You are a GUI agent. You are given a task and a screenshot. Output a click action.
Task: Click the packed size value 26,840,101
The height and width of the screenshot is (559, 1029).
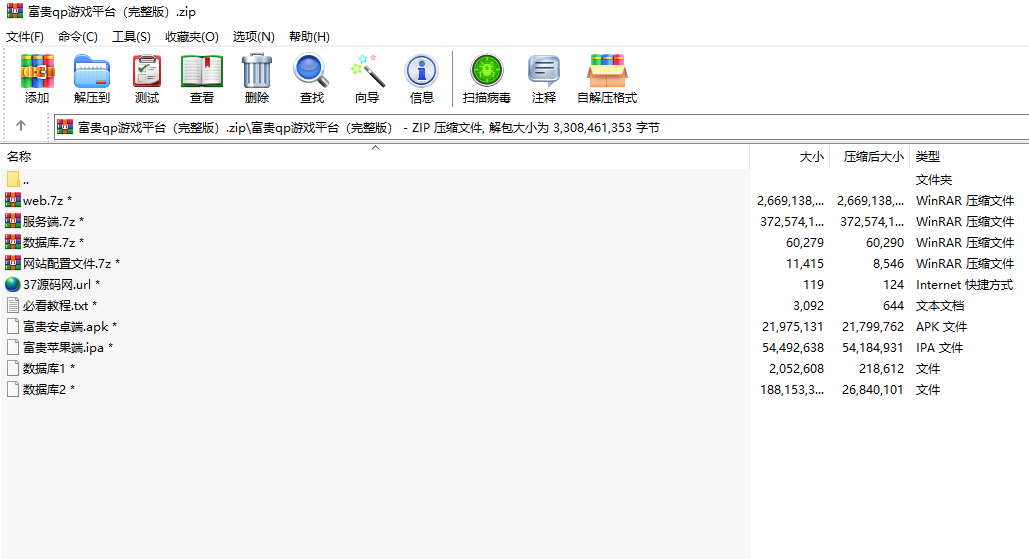tap(873, 390)
